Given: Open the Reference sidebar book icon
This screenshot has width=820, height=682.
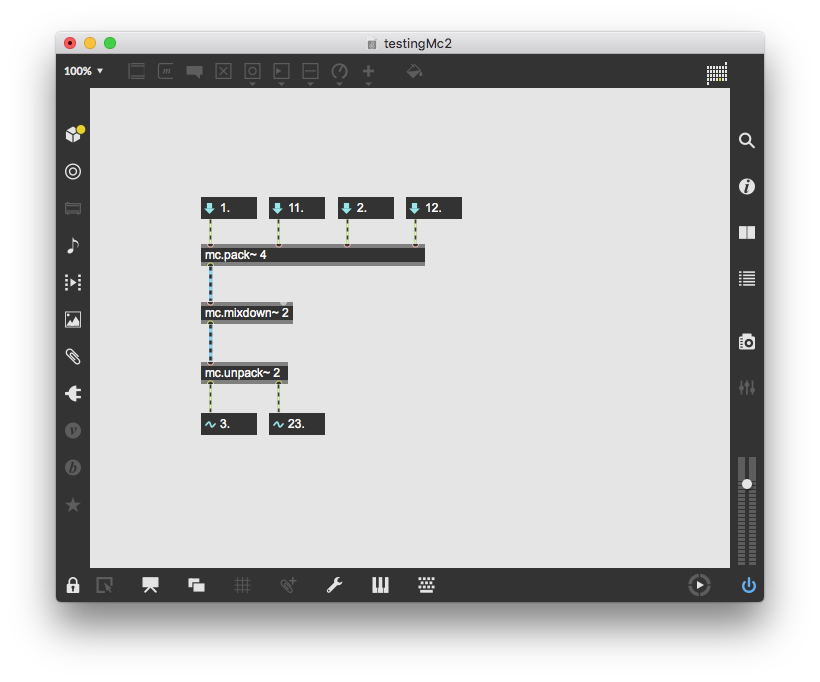Looking at the screenshot, I should coord(747,233).
